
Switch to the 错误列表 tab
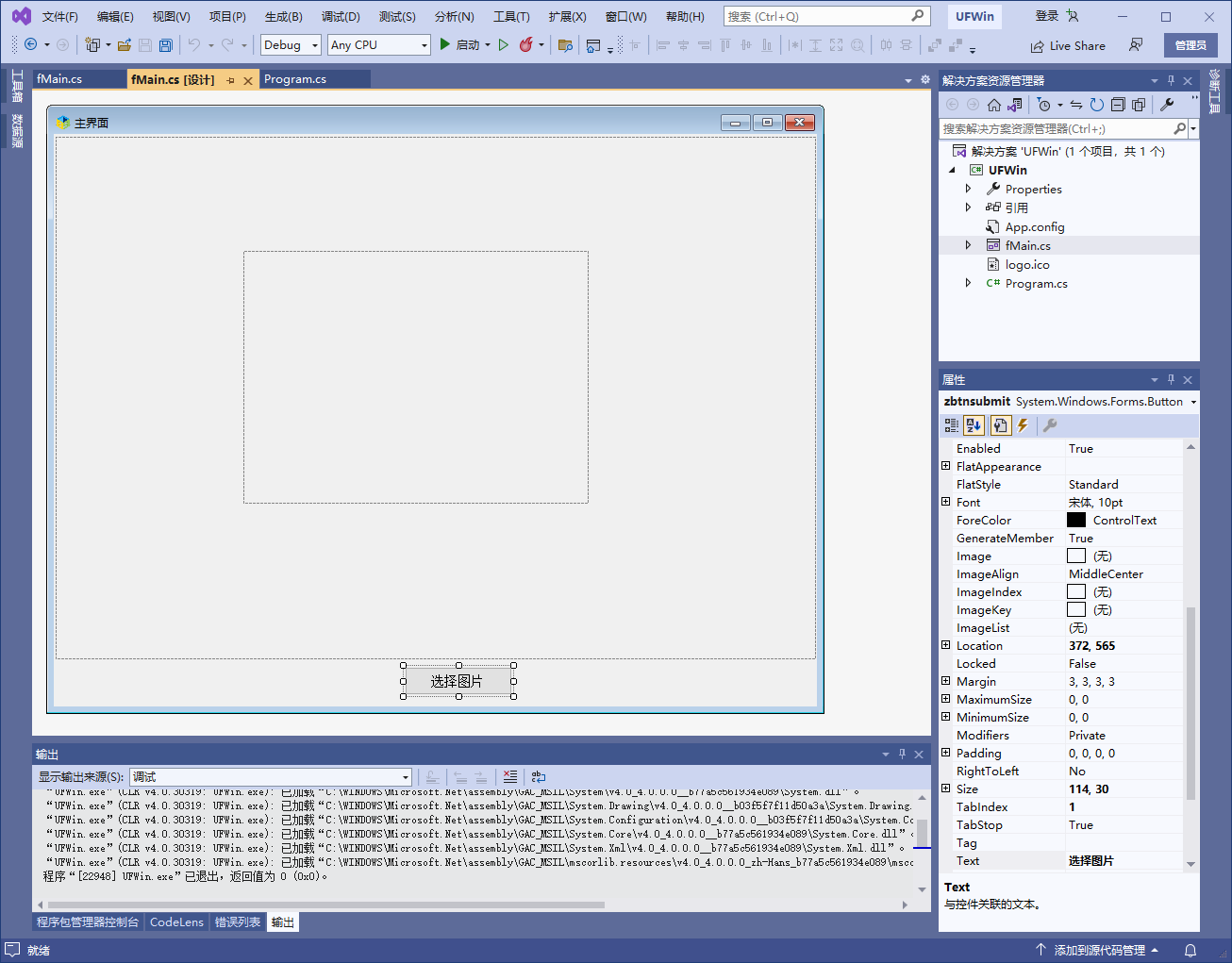[238, 921]
